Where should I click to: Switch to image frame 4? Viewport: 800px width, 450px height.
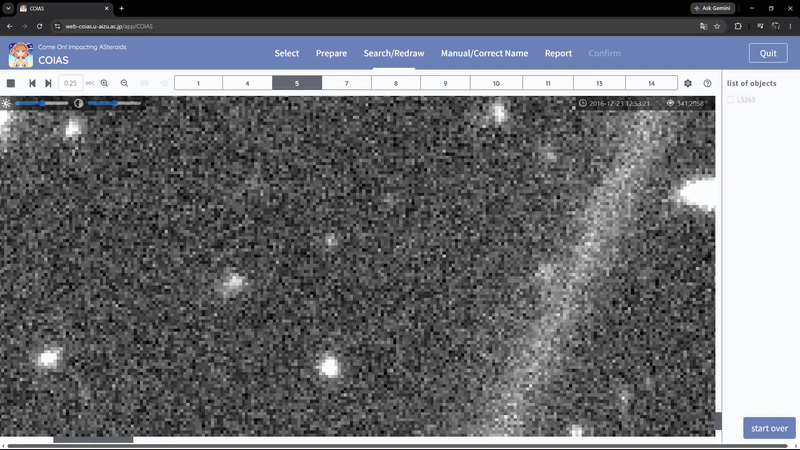(x=247, y=83)
